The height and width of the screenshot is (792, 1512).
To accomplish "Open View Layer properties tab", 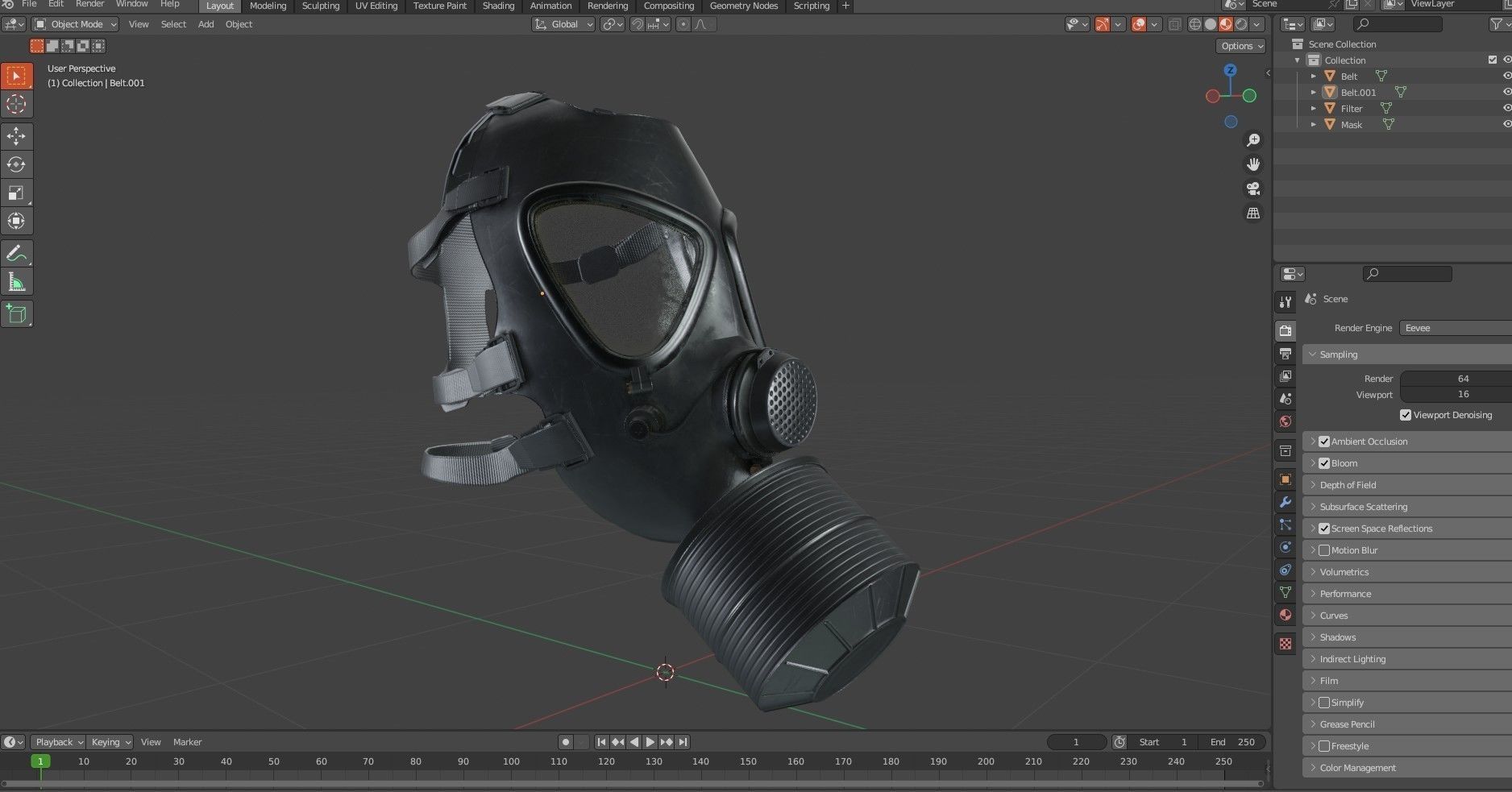I will (x=1286, y=376).
